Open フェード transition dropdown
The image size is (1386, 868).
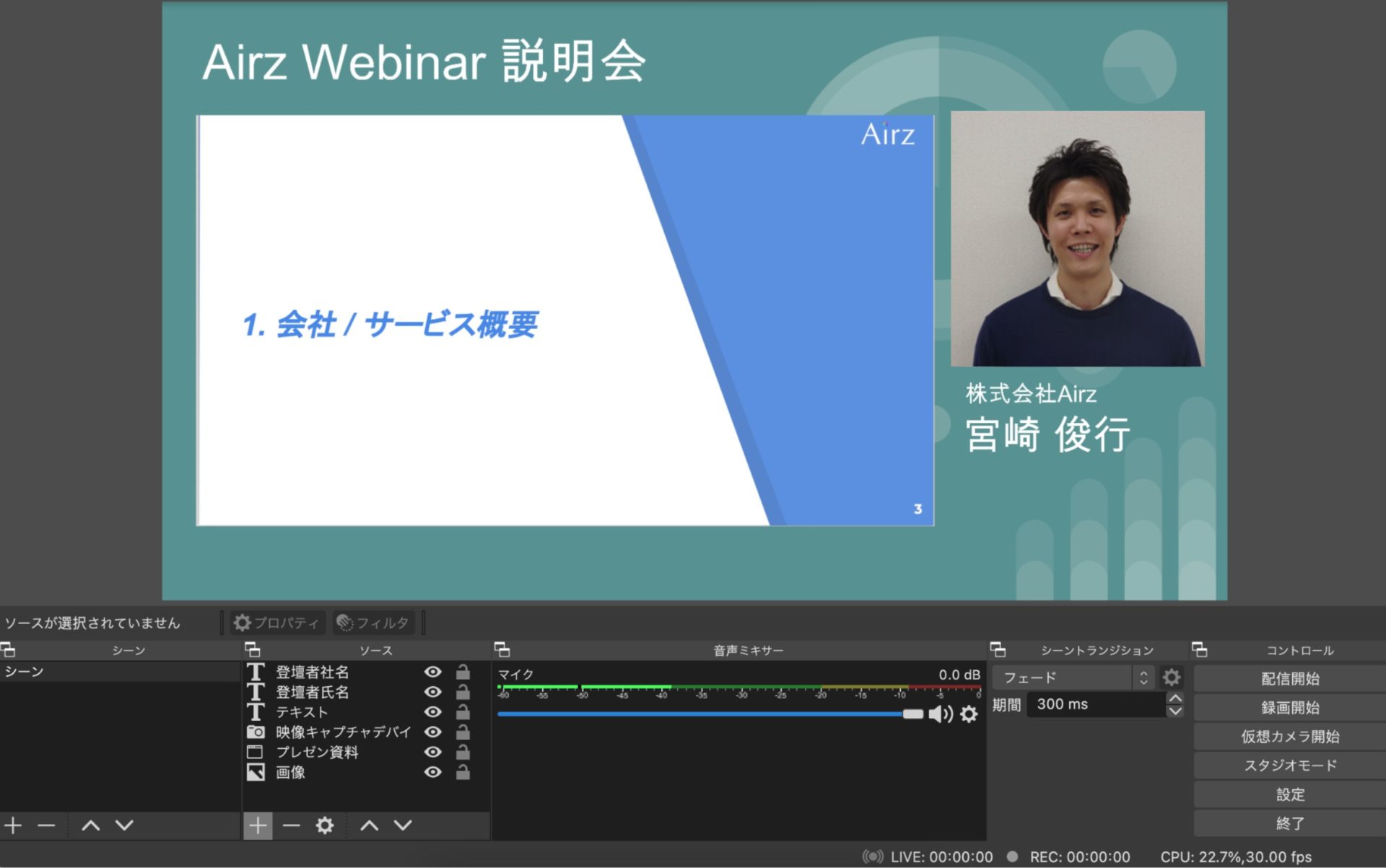1073,678
